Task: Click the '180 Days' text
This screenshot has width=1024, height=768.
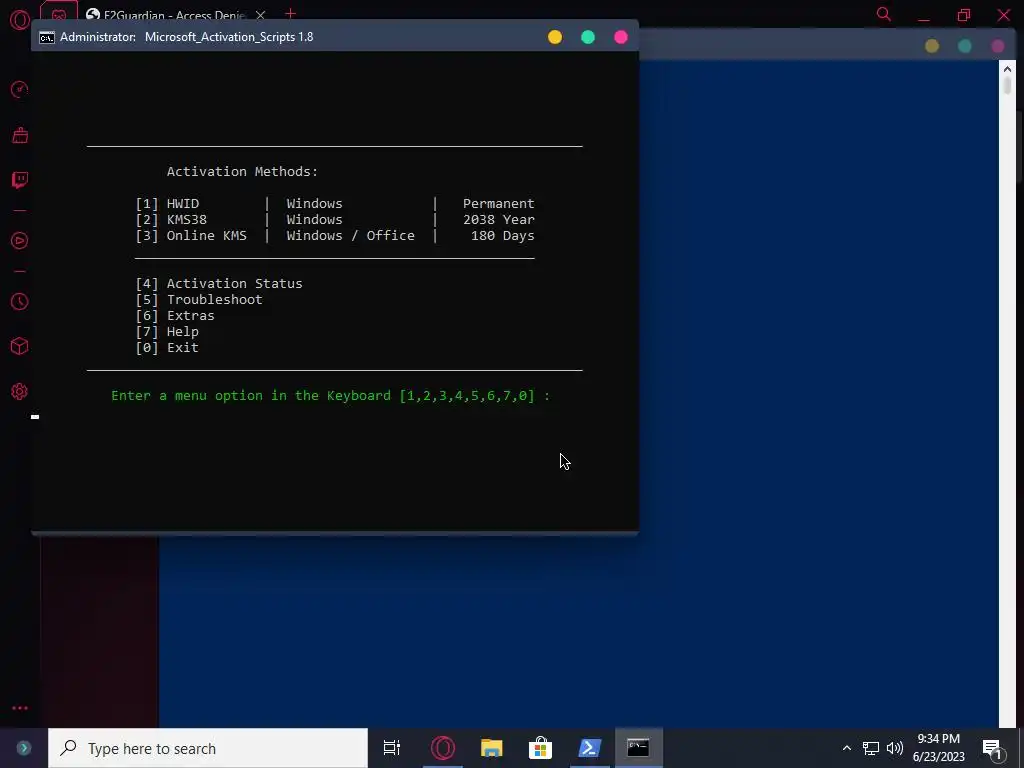Action: tap(503, 236)
